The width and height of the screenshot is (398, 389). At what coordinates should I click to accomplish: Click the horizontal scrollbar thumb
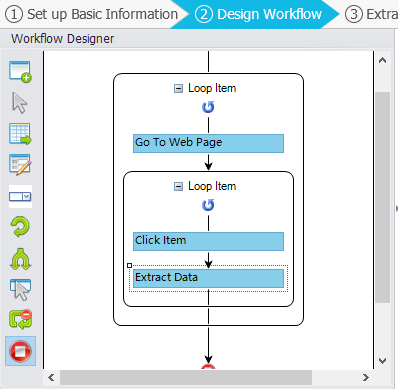click(186, 377)
